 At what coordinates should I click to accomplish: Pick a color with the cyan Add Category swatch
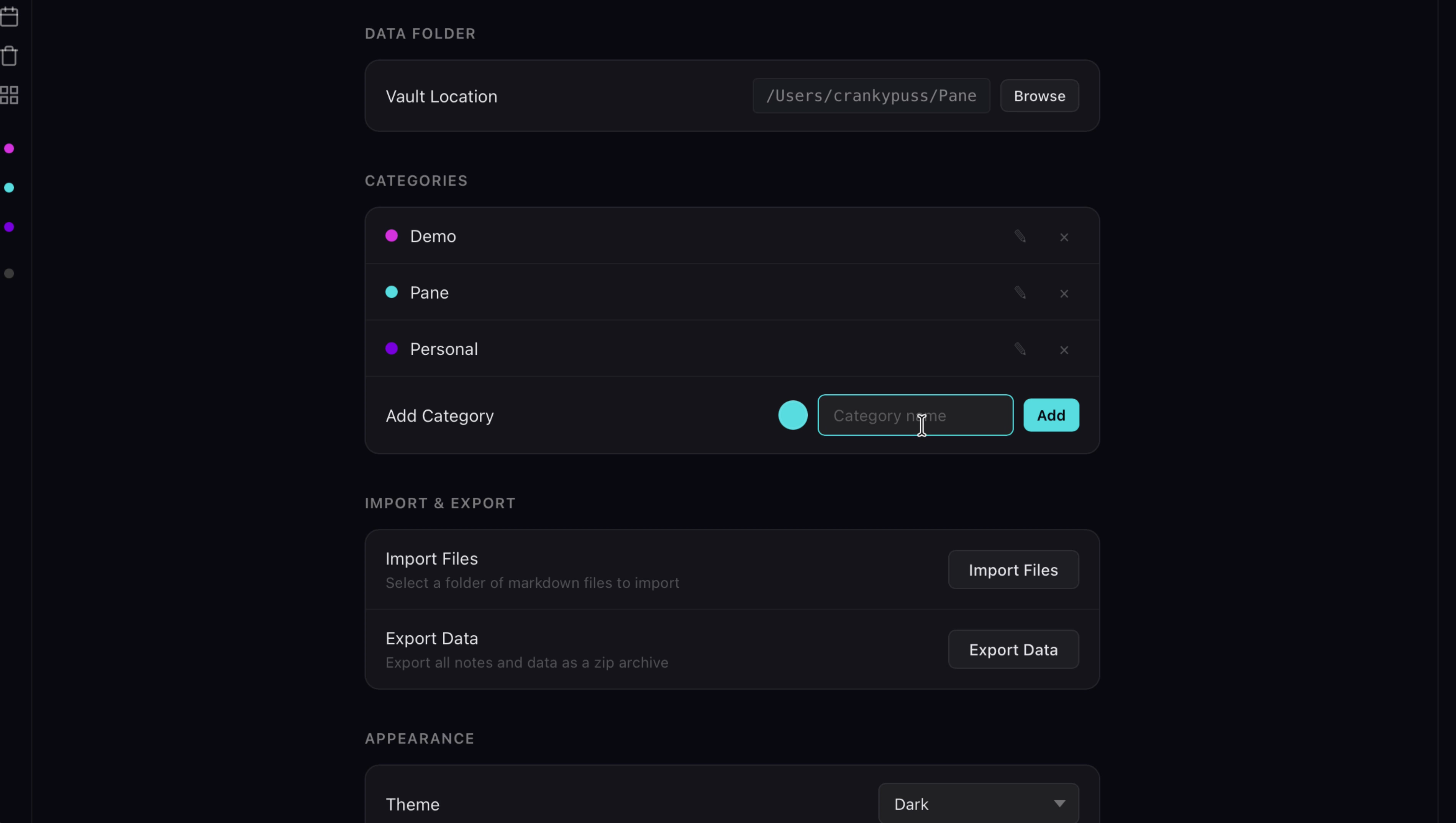(x=793, y=415)
